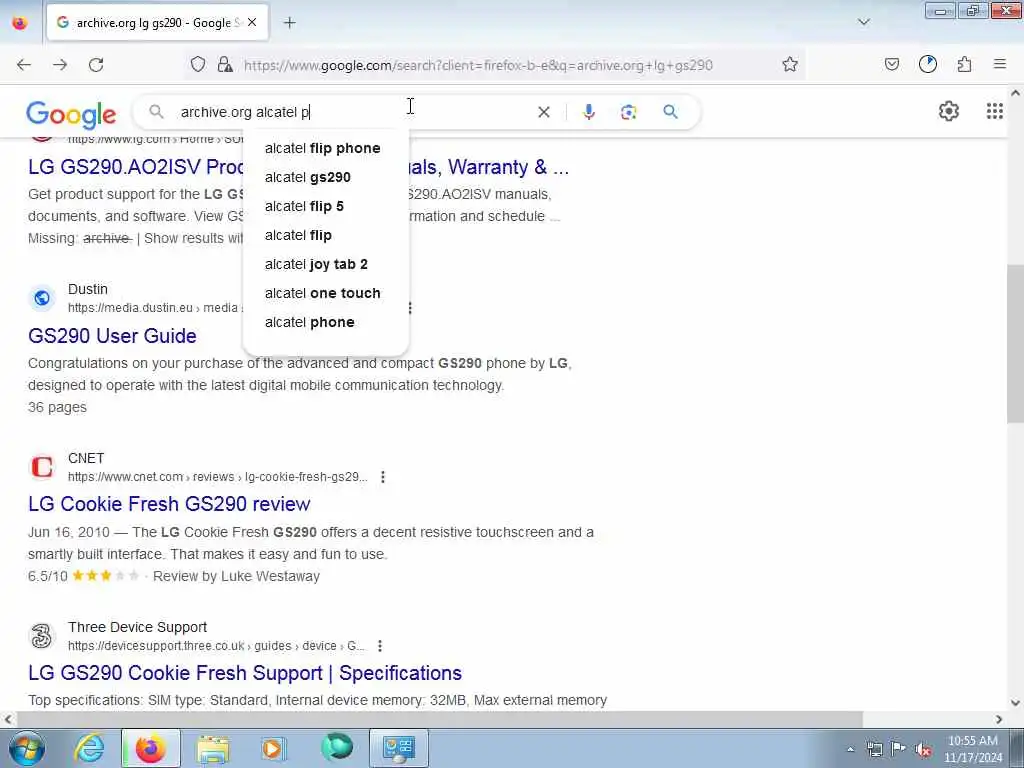Open the Action Center flag icon
This screenshot has width=1024, height=768.
898,749
